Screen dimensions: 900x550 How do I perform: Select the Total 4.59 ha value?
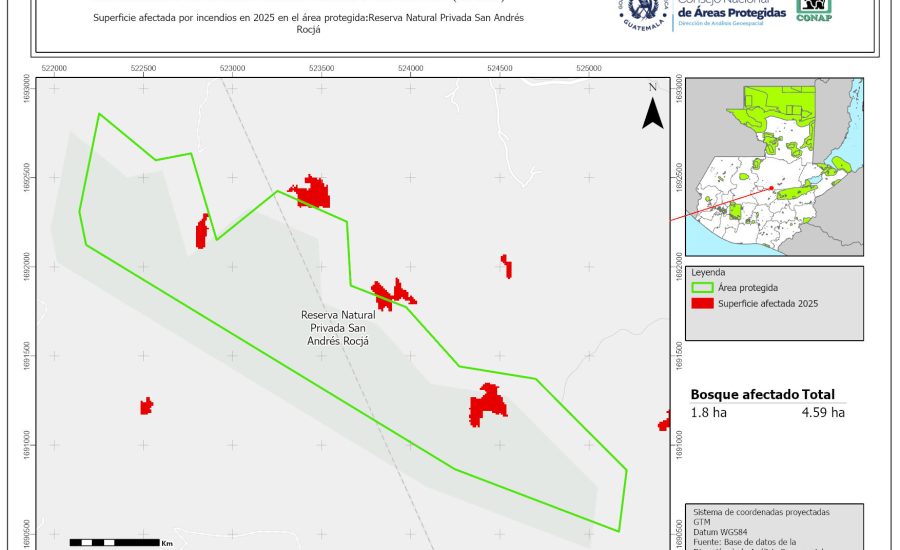[x=823, y=412]
